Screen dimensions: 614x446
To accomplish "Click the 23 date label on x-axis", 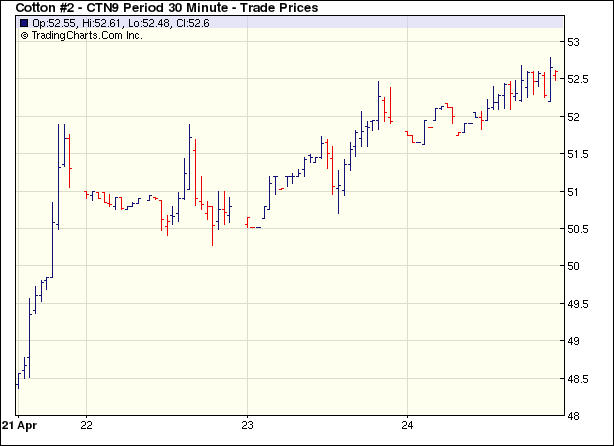I will (248, 425).
